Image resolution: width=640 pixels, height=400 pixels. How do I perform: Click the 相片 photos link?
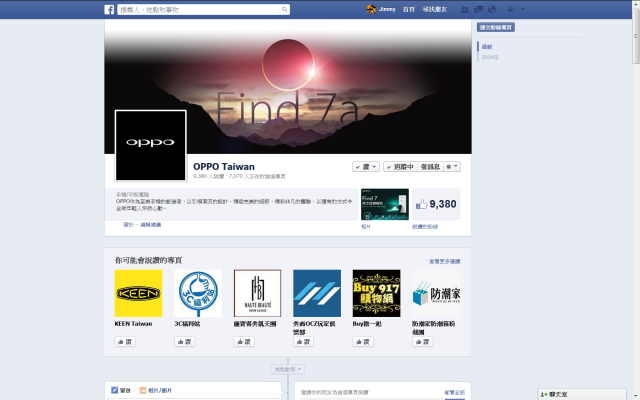pyautogui.click(x=366, y=227)
